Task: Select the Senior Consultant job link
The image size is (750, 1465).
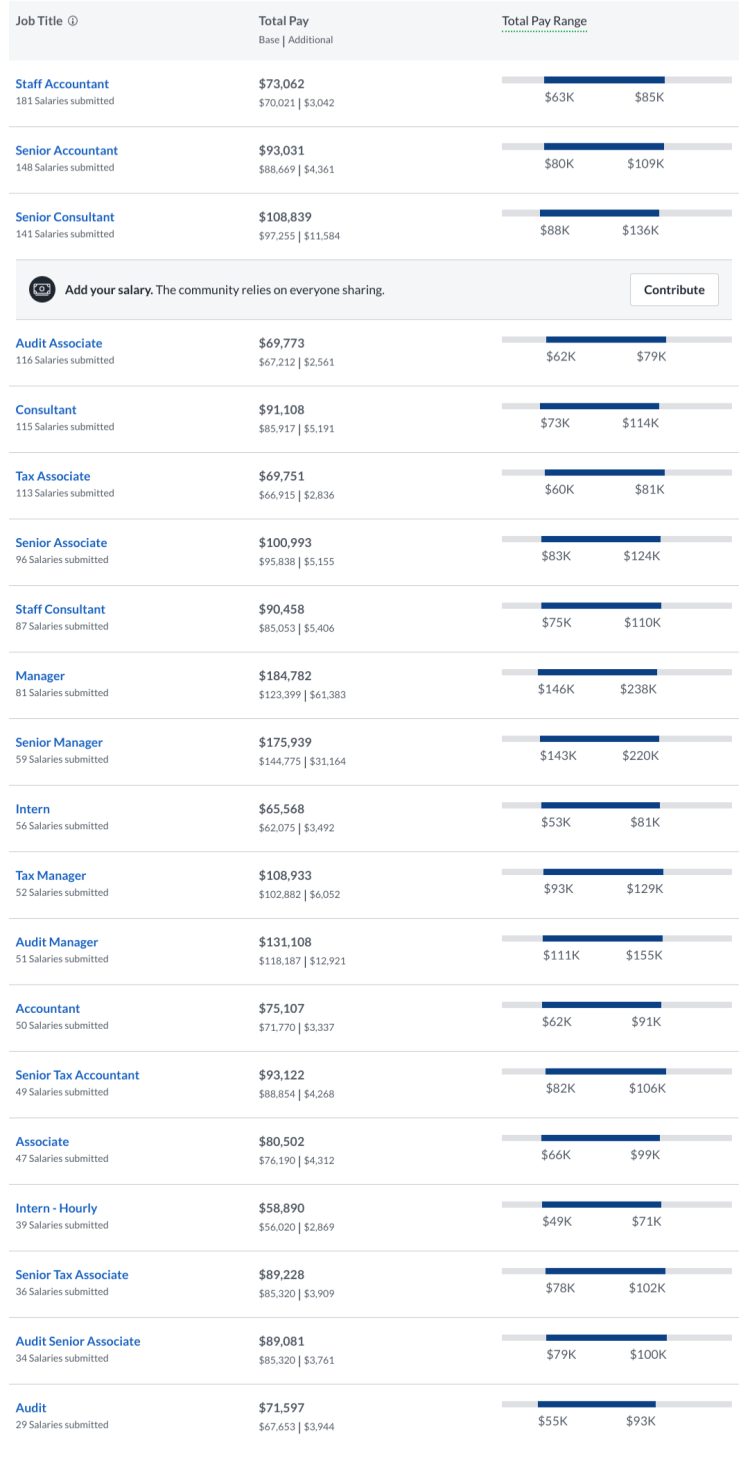Action: tap(65, 217)
